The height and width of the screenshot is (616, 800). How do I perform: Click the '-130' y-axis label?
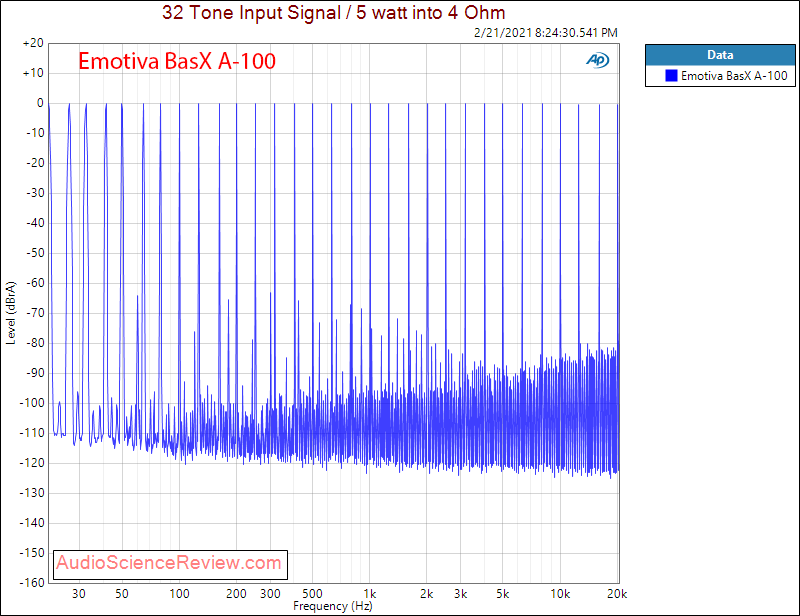point(32,493)
